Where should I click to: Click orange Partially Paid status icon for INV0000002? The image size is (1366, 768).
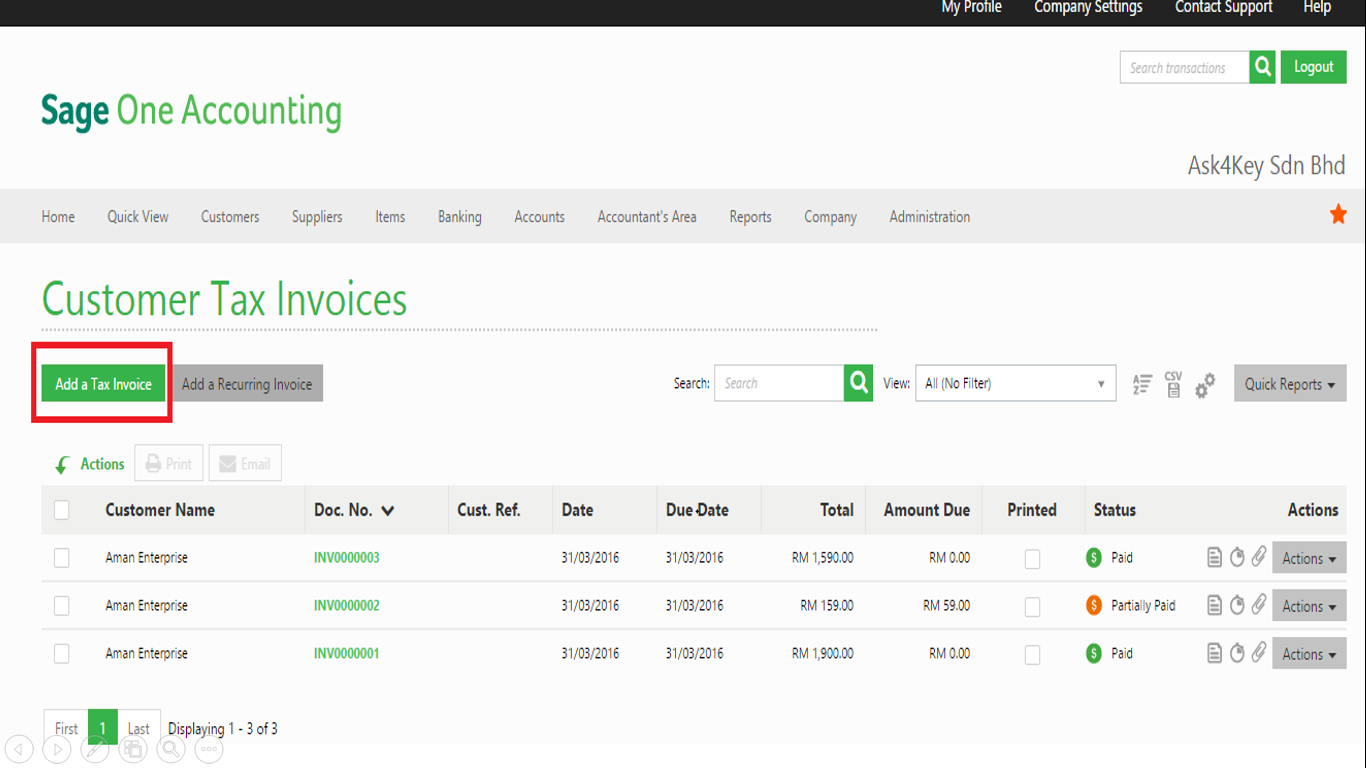pos(1094,606)
